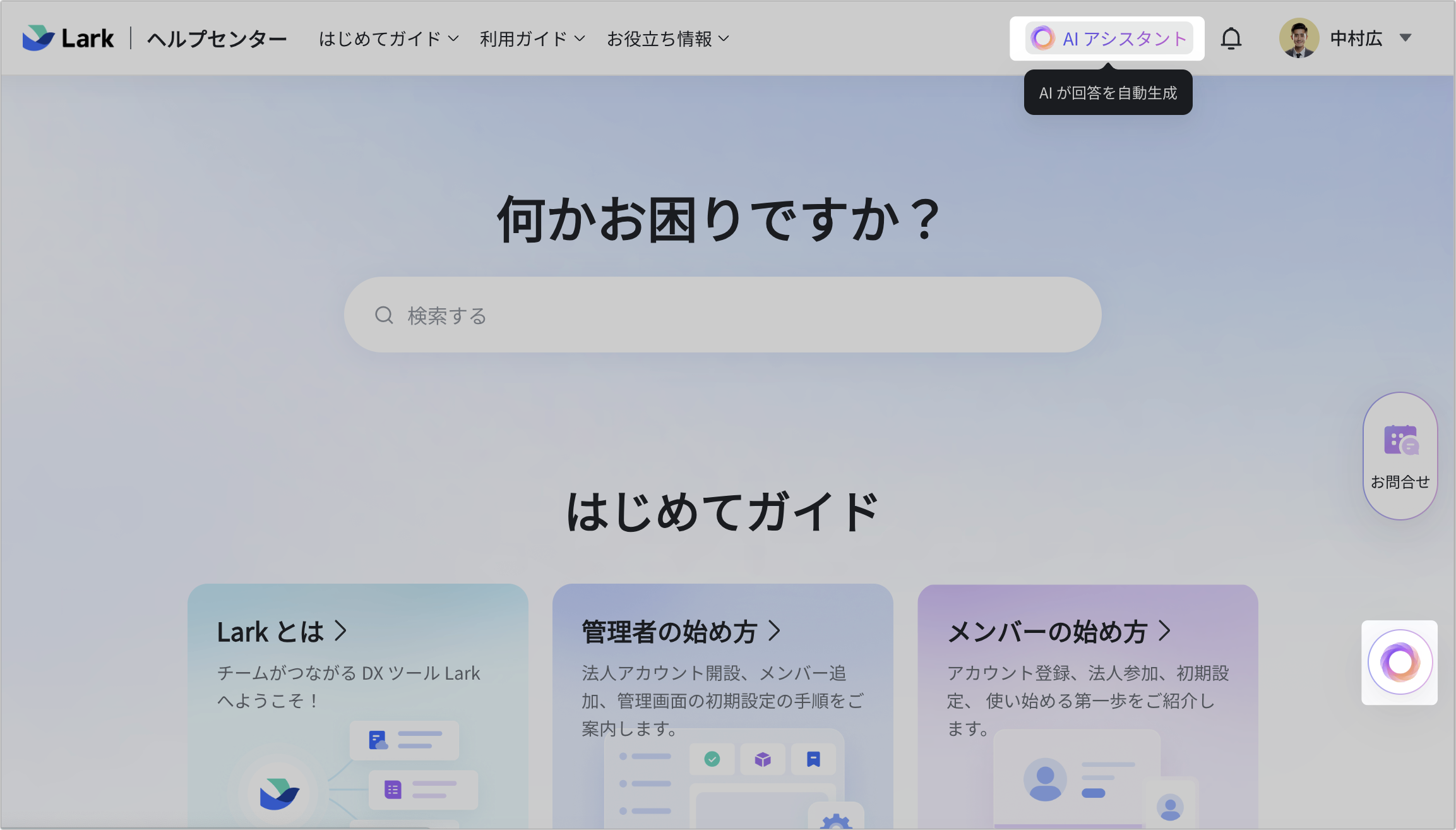This screenshot has height=830, width=1456.
Task: Click the Lark logo
Action: pos(67,38)
